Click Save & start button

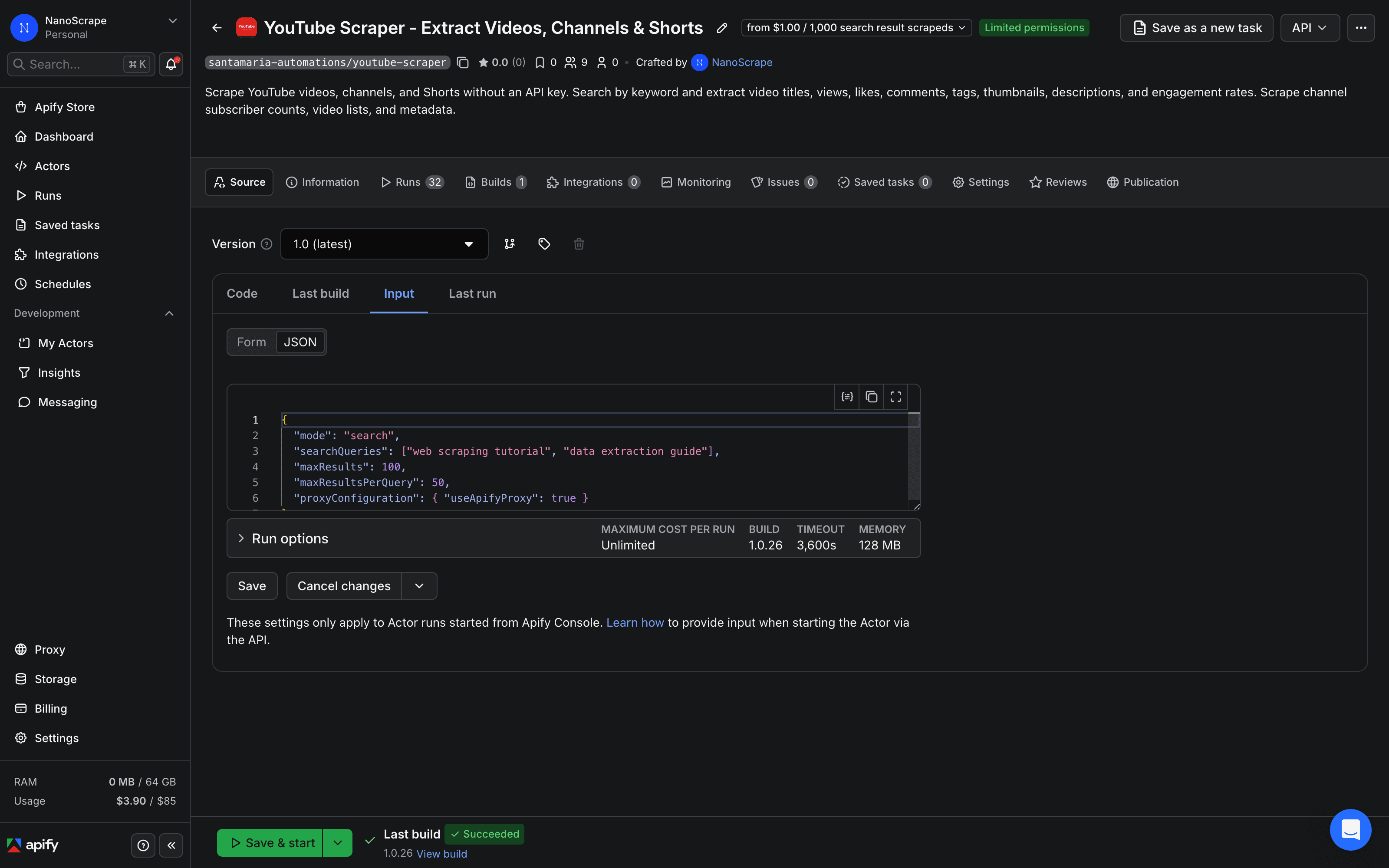(x=270, y=843)
